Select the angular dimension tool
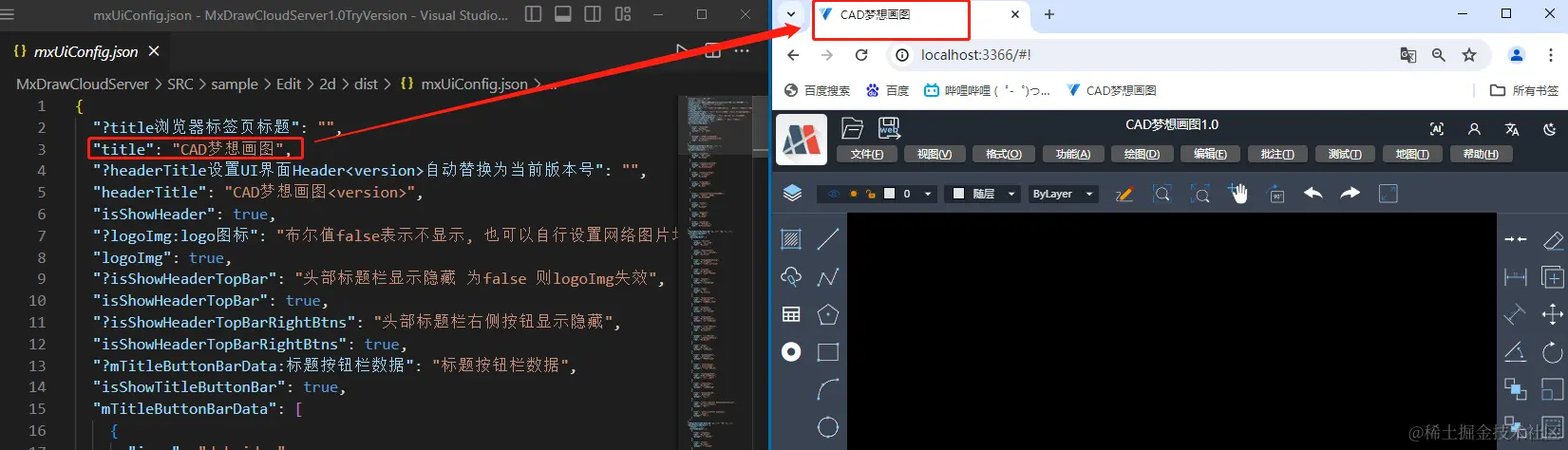This screenshot has width=1568, height=450. click(x=1516, y=352)
